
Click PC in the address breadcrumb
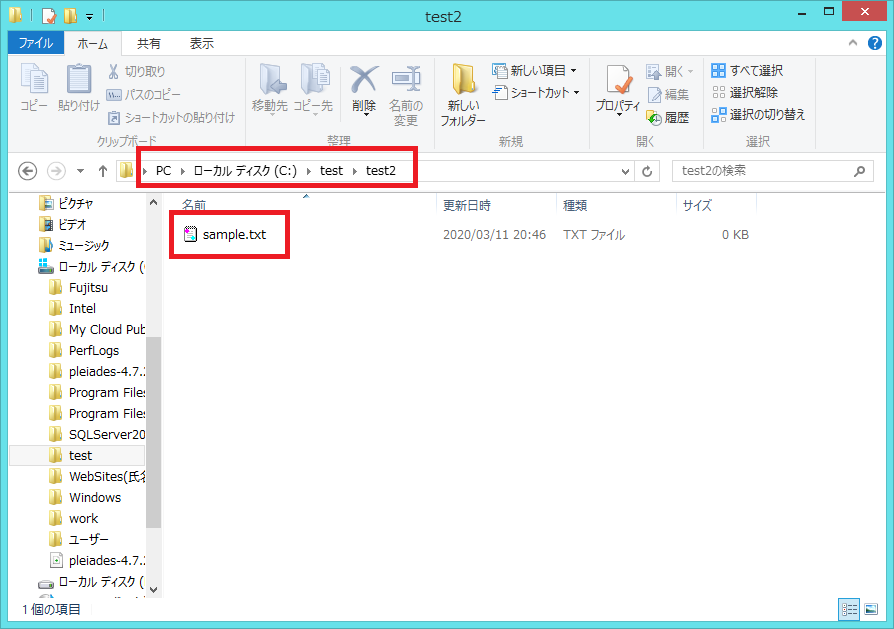point(164,171)
